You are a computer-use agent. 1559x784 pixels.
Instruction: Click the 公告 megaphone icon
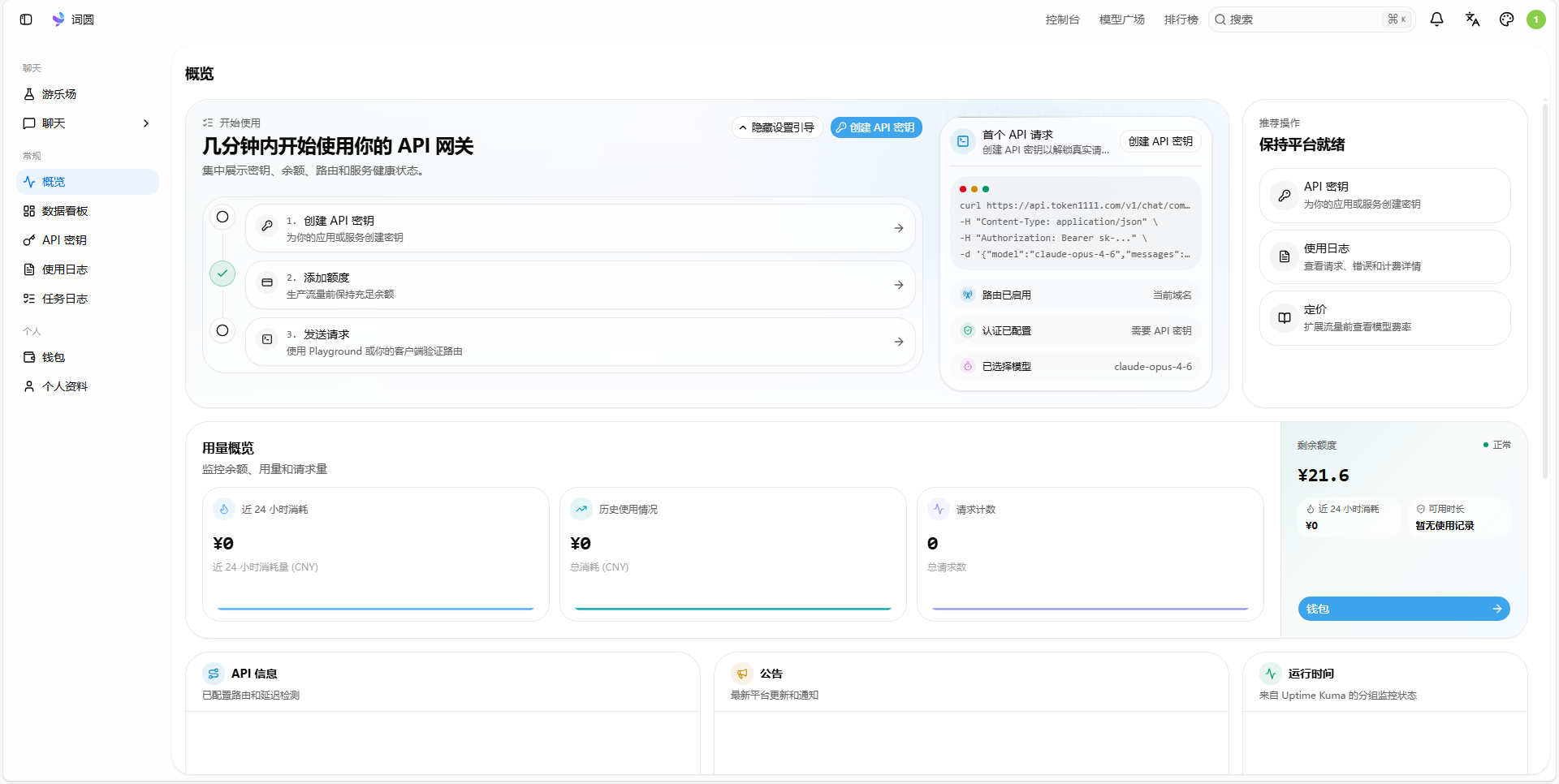tap(742, 674)
